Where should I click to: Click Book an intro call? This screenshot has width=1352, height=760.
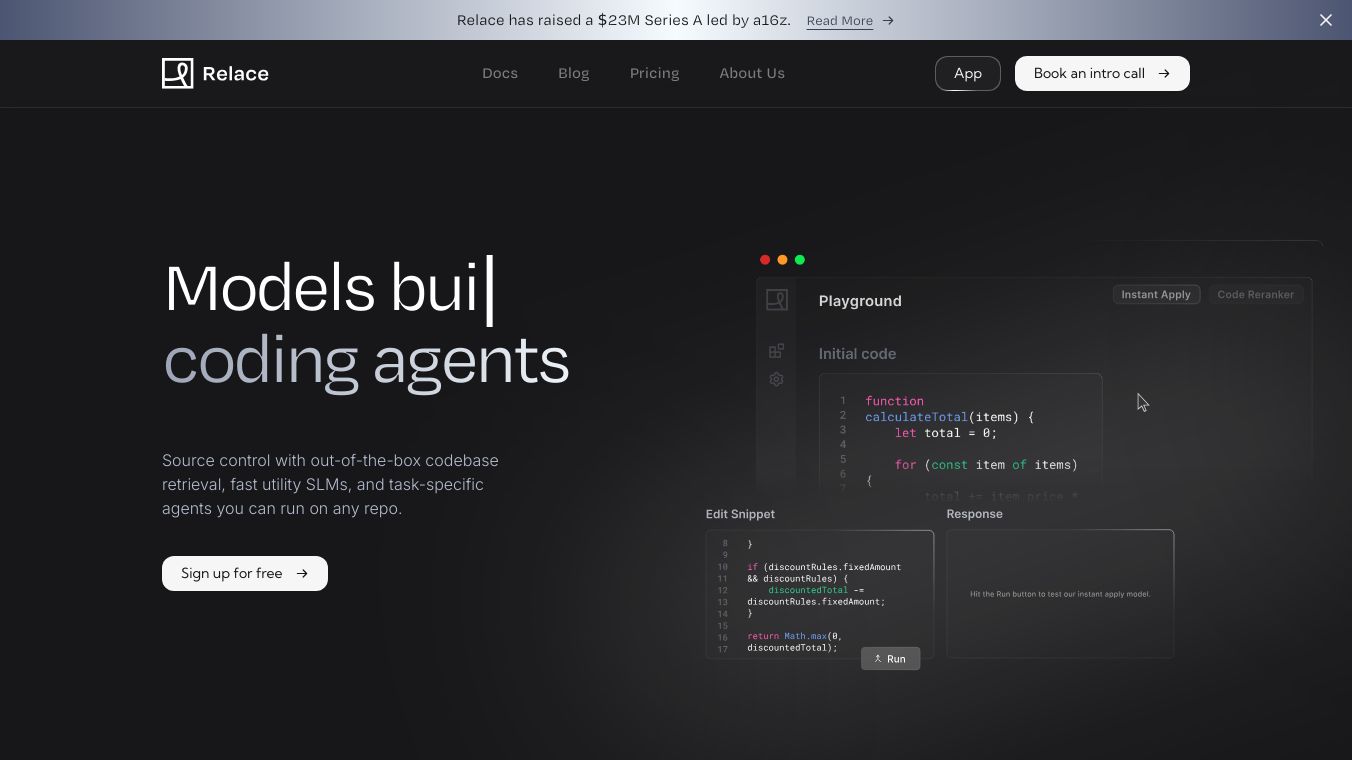tap(1102, 73)
